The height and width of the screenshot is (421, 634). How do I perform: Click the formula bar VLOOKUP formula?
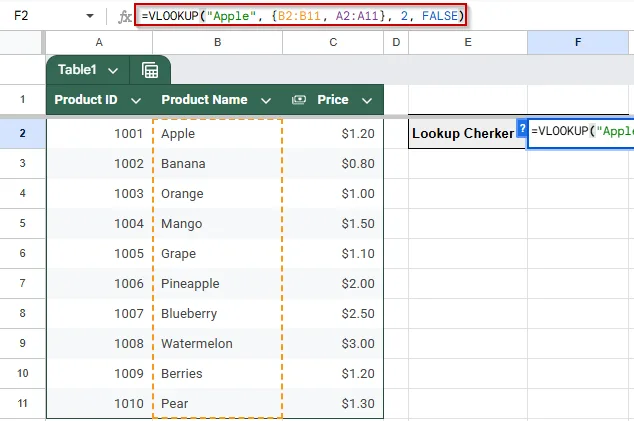coord(300,16)
